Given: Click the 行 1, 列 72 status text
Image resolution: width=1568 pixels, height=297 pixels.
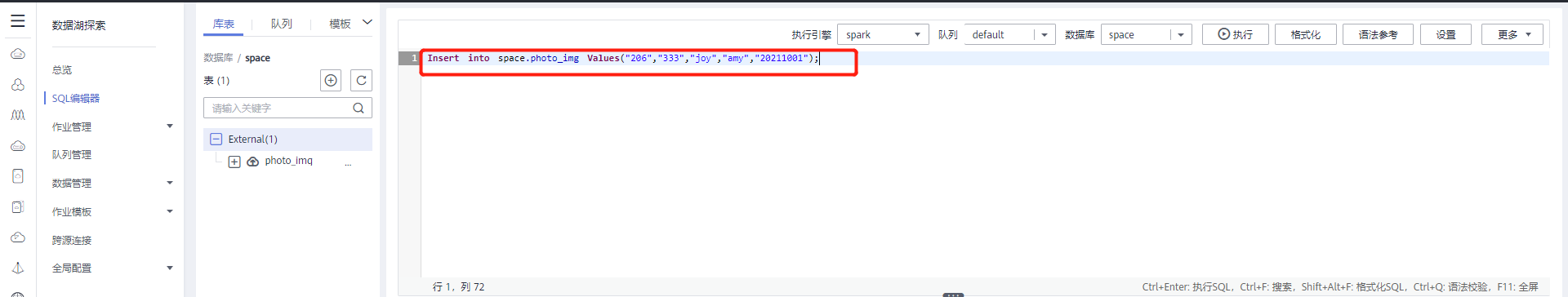Looking at the screenshot, I should 458,287.
